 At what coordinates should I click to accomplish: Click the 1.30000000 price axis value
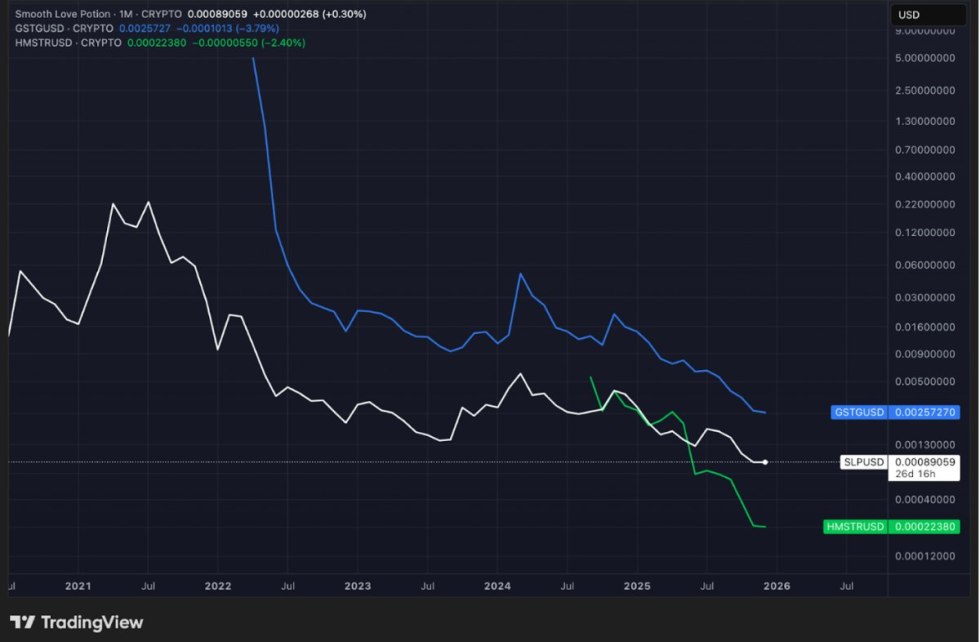[x=925, y=121]
